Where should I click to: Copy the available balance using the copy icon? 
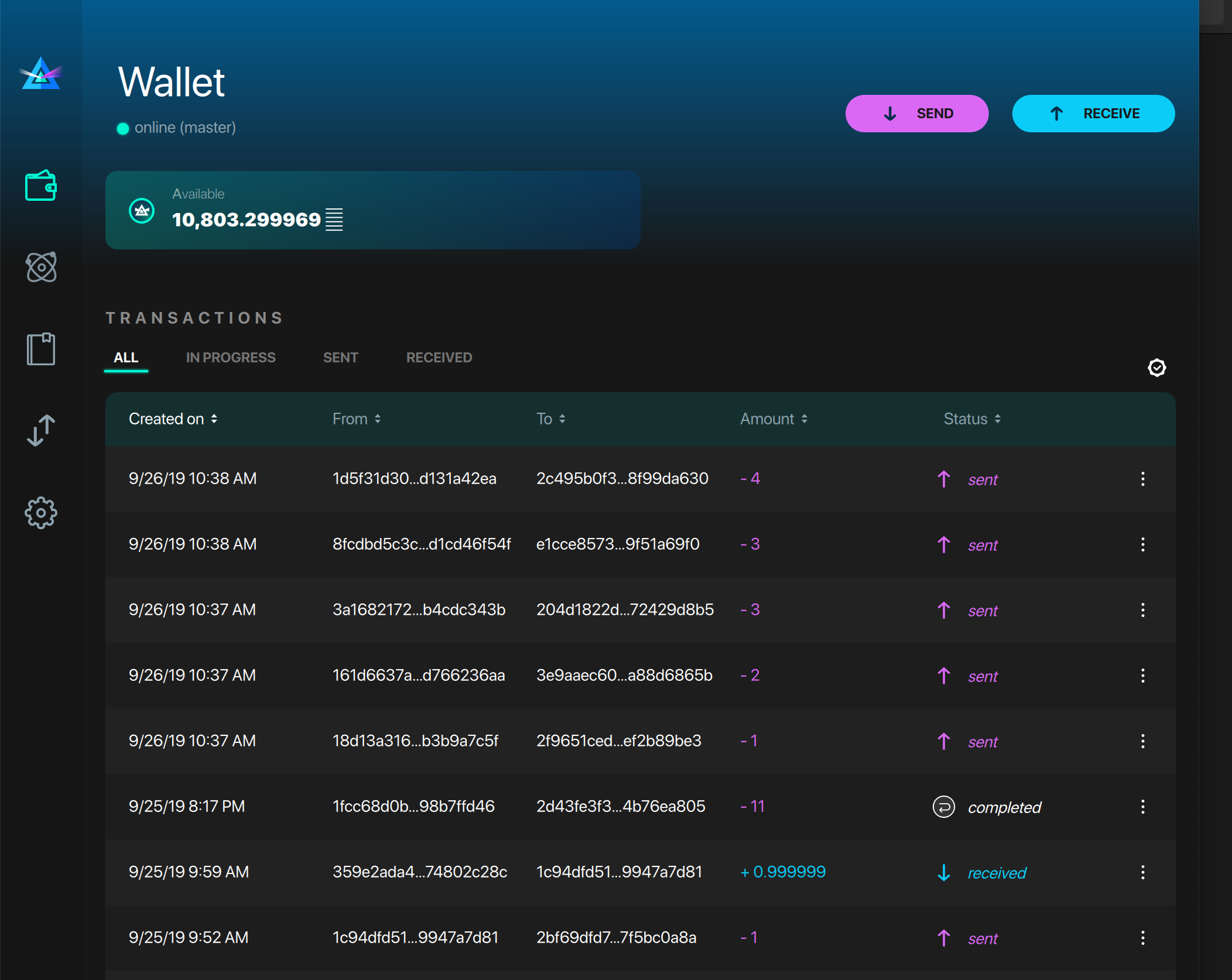click(x=334, y=219)
